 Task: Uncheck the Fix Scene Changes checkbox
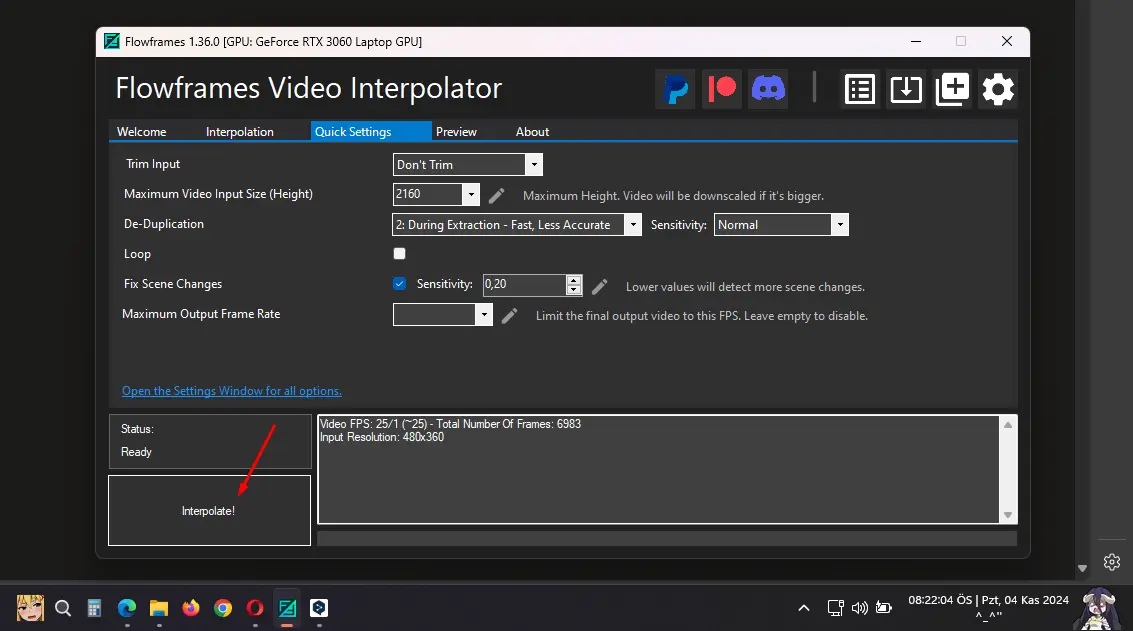click(x=400, y=283)
